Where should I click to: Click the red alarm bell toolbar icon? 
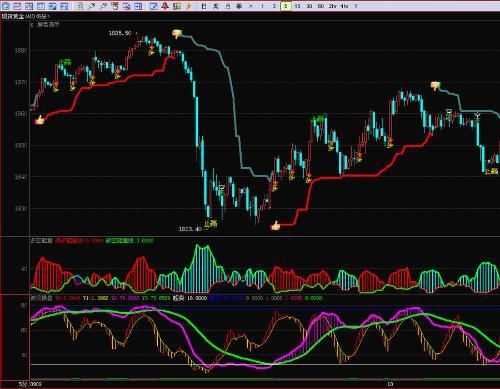165,6
